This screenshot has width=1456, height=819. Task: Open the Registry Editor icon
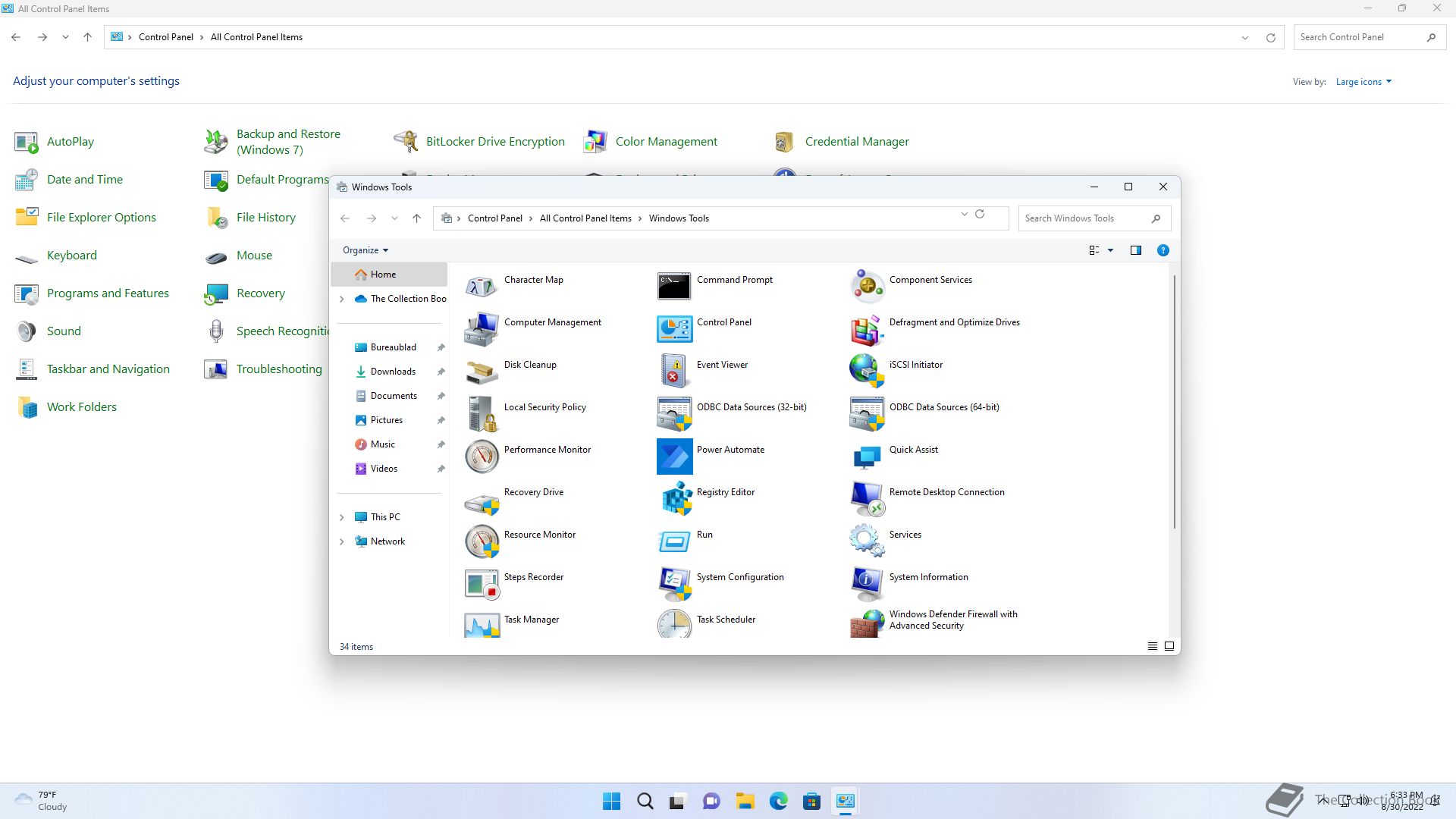(674, 499)
